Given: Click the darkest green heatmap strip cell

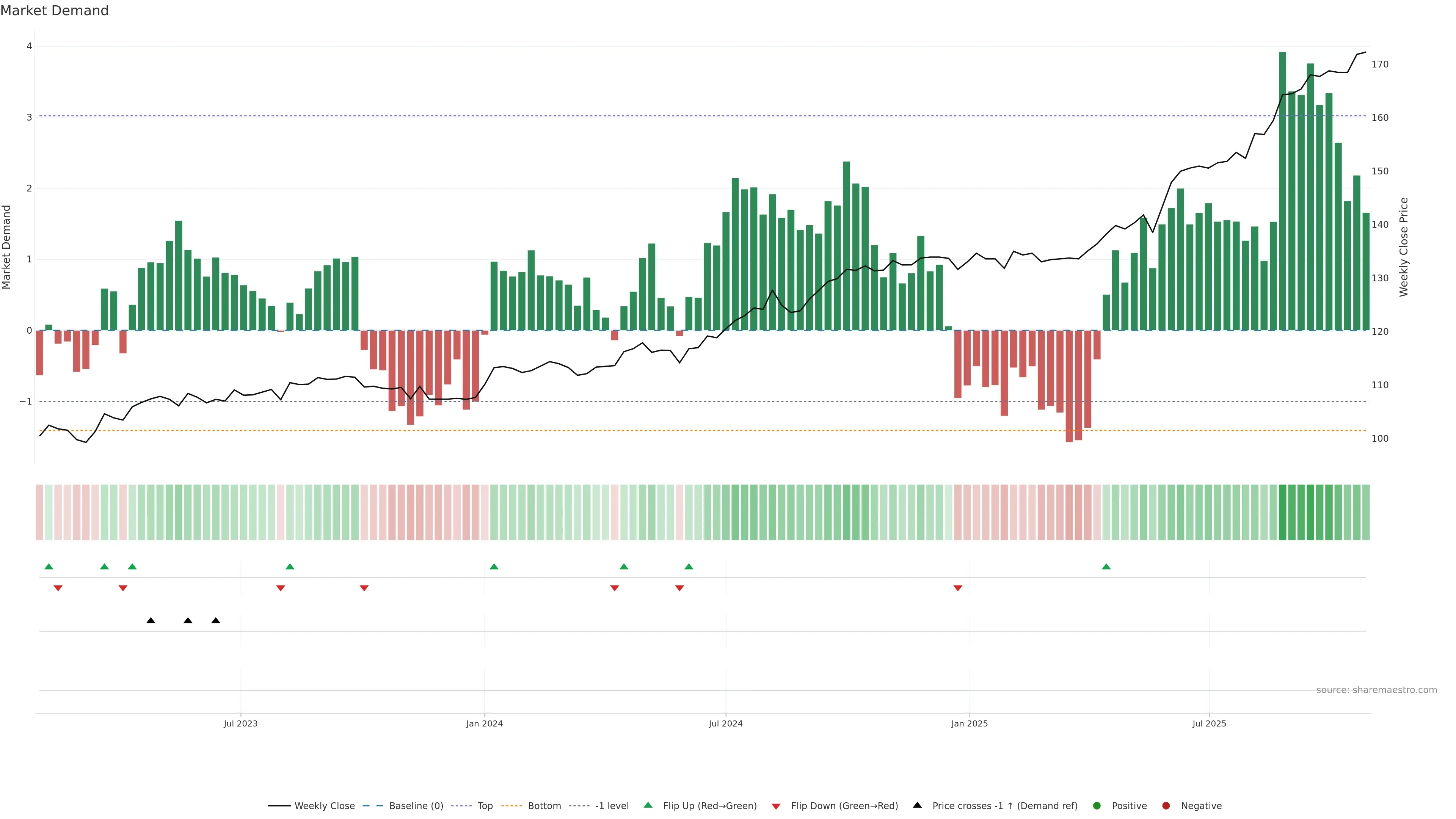Looking at the screenshot, I should click(1282, 512).
